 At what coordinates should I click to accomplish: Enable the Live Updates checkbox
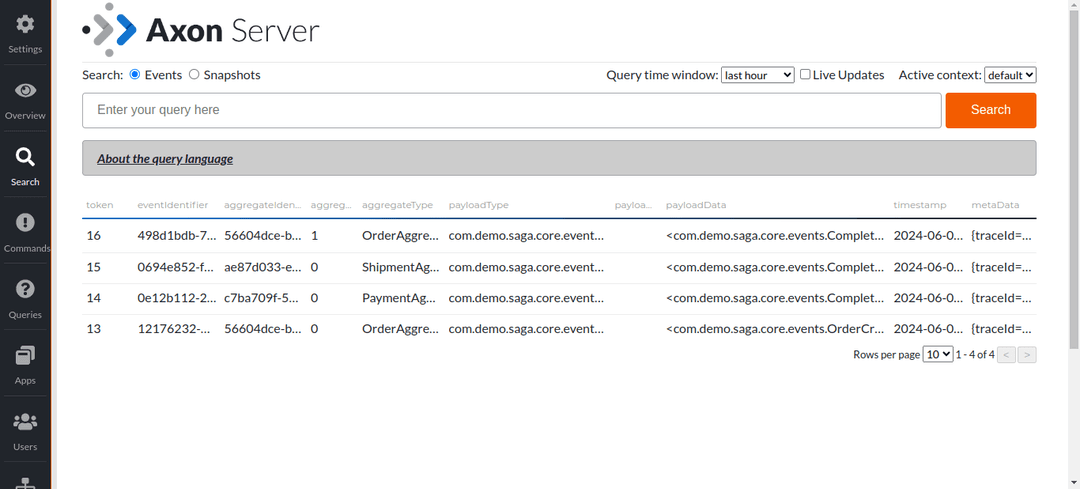[x=805, y=75]
